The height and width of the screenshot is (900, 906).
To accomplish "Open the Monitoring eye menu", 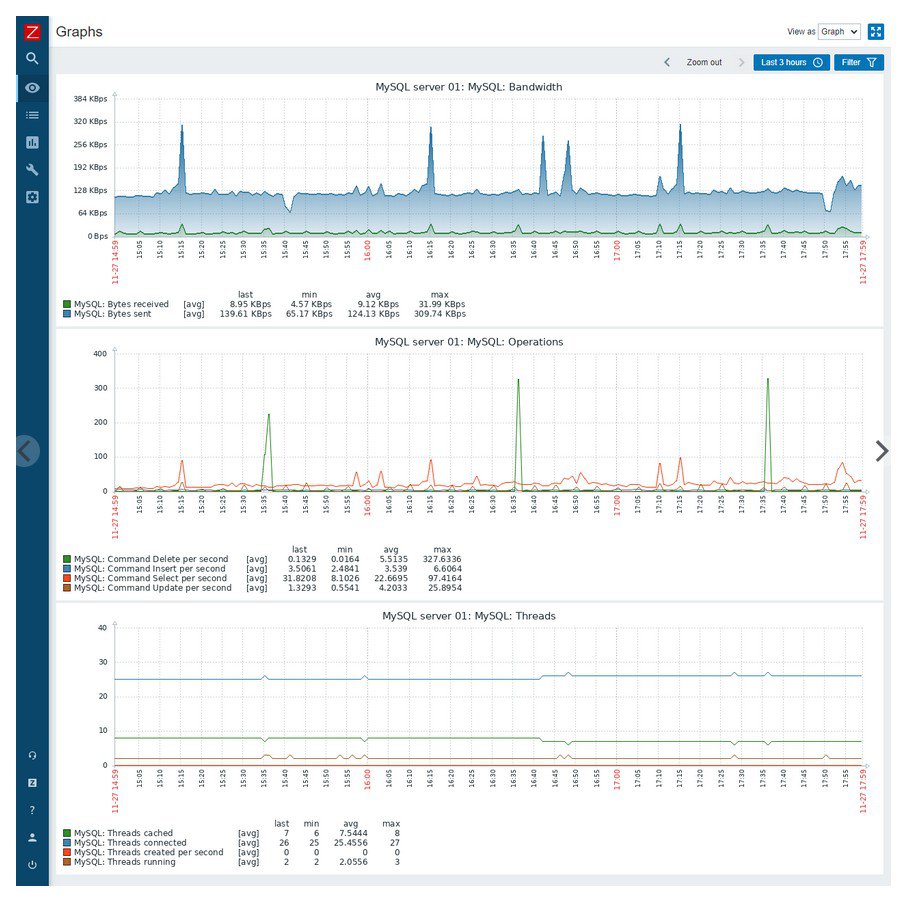I will [32, 88].
